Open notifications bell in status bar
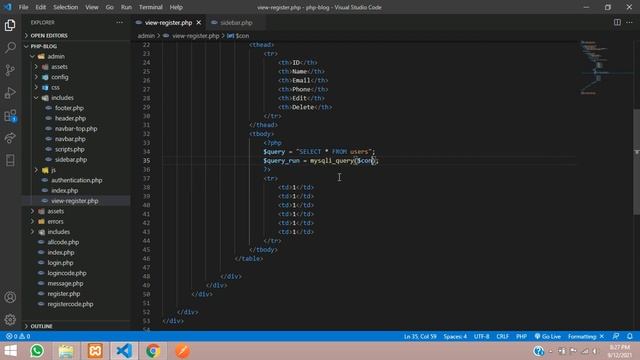Screen dimensions: 640x360 pos(630,336)
